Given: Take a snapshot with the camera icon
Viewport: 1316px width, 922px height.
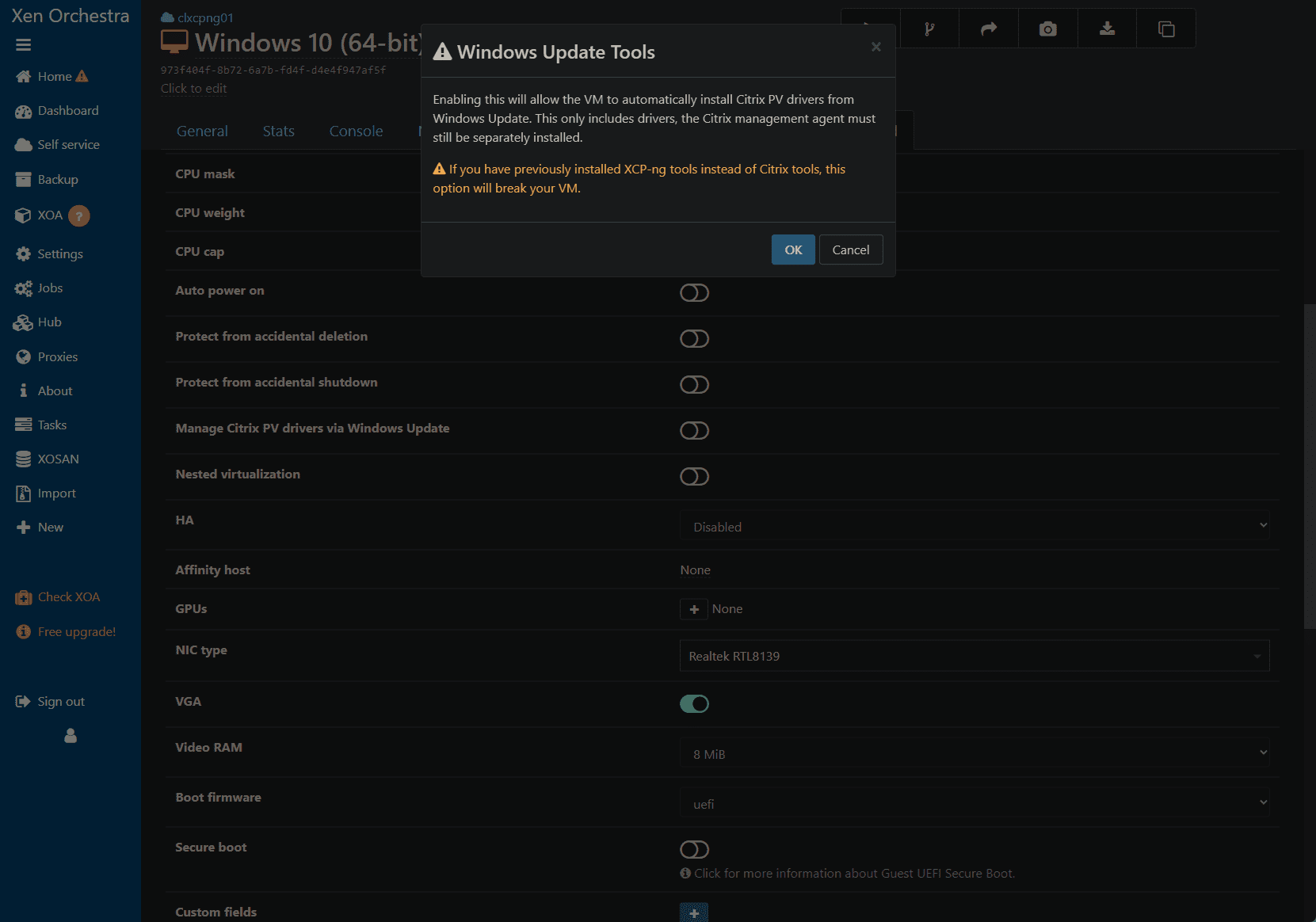Looking at the screenshot, I should (1048, 29).
